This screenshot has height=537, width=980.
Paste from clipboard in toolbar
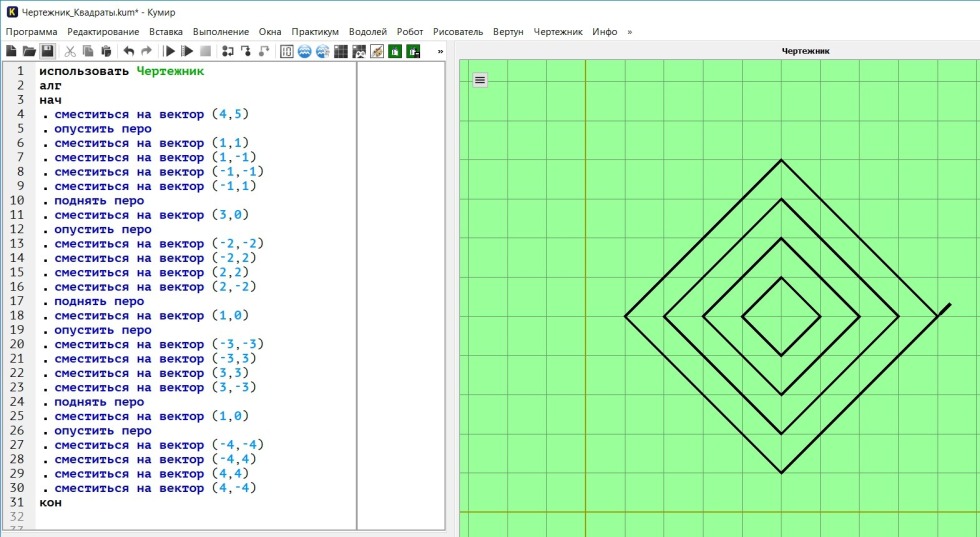pos(106,51)
